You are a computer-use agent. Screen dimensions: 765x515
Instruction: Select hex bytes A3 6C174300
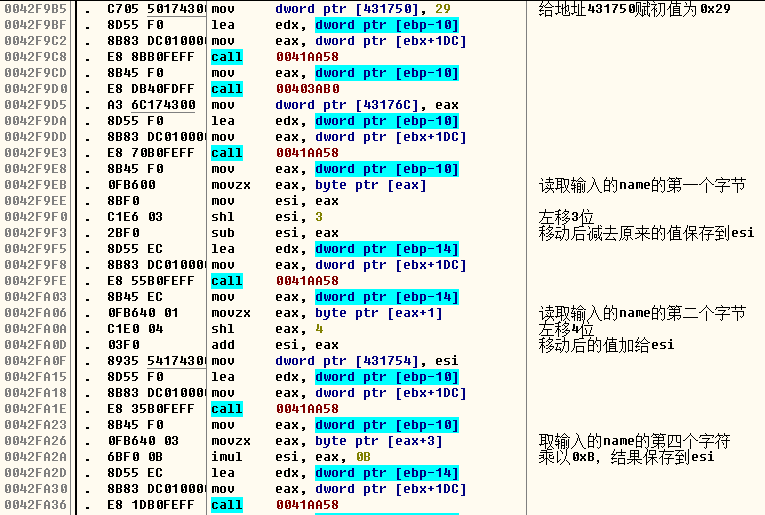coord(151,105)
